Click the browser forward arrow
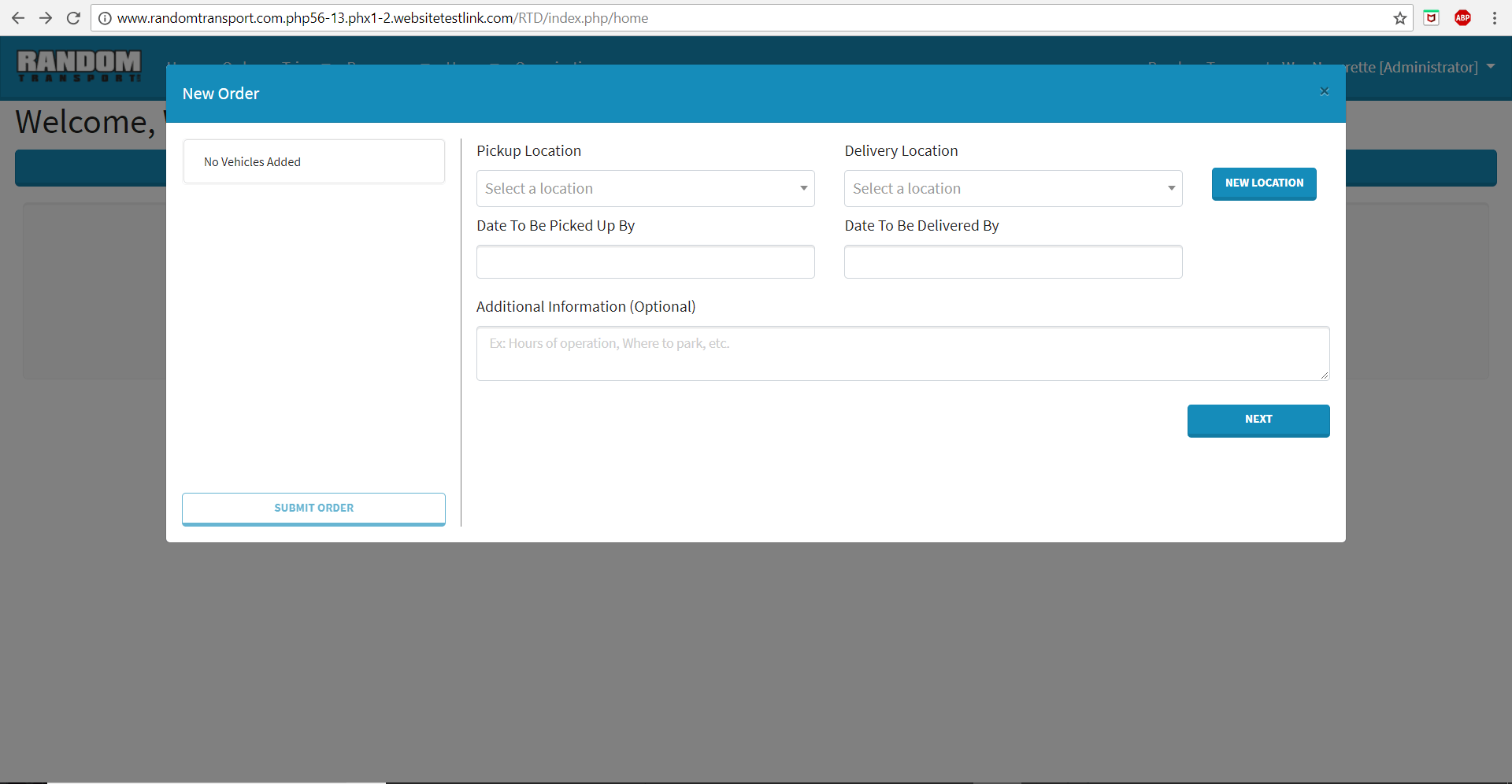Screen dimensions: 1512x784 click(46, 18)
